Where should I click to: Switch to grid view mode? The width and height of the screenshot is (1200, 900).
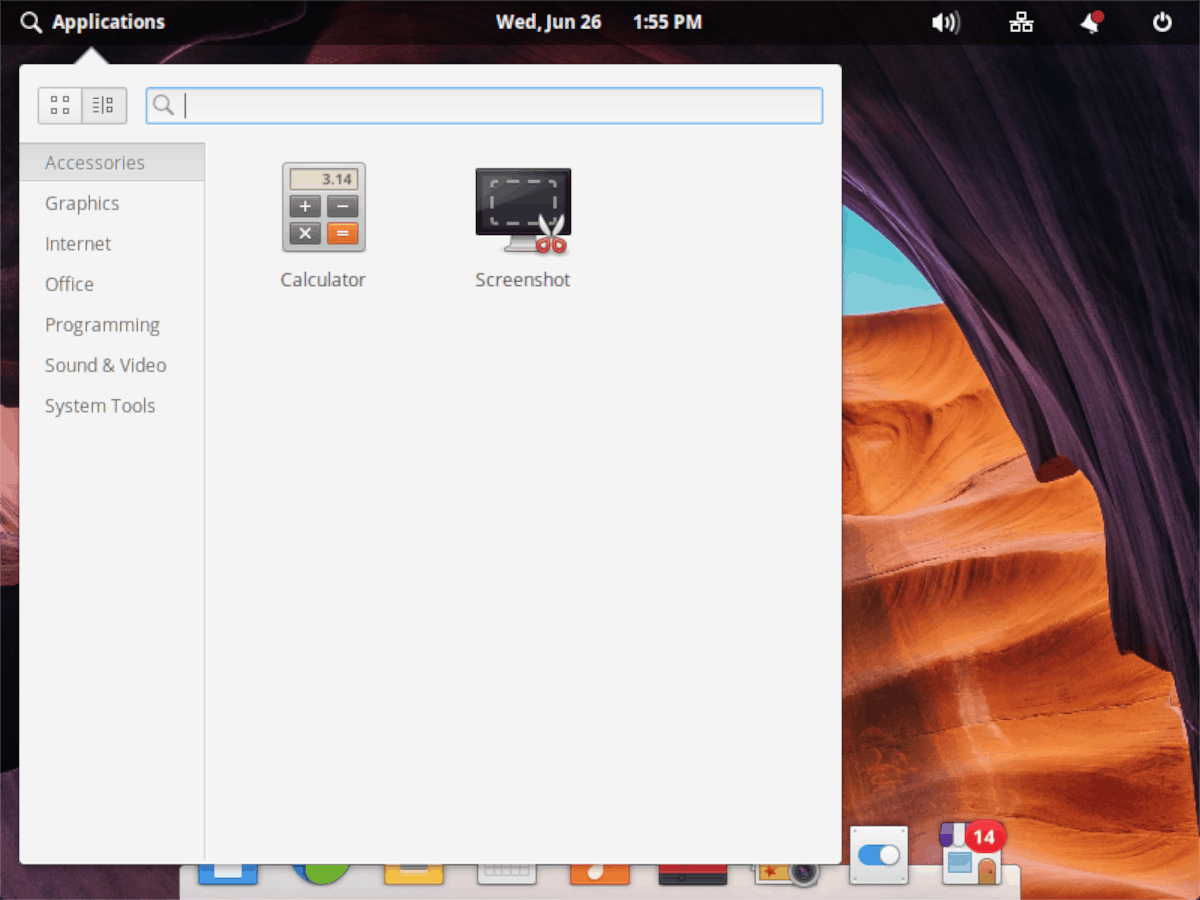(60, 105)
